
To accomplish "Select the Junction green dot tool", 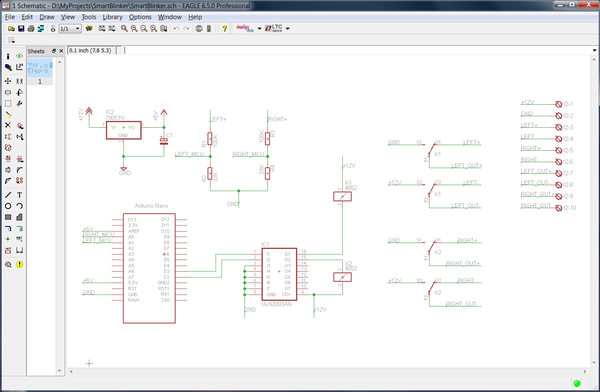I will pos(8,239).
